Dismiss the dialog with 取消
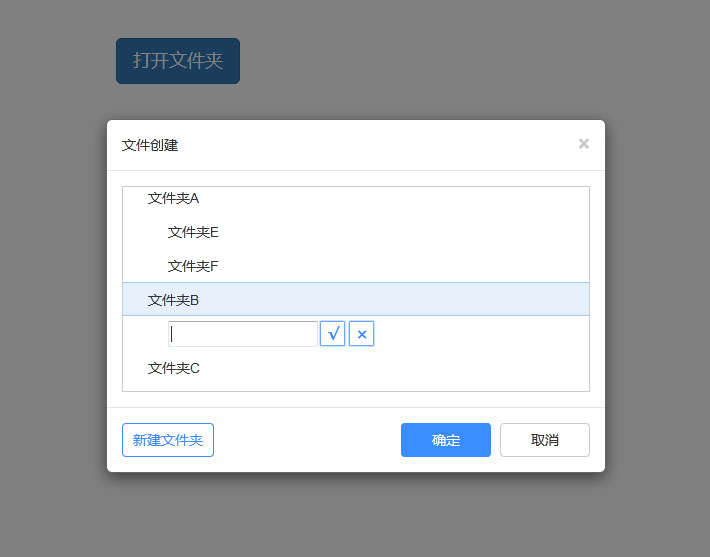This screenshot has width=710, height=557. point(545,440)
